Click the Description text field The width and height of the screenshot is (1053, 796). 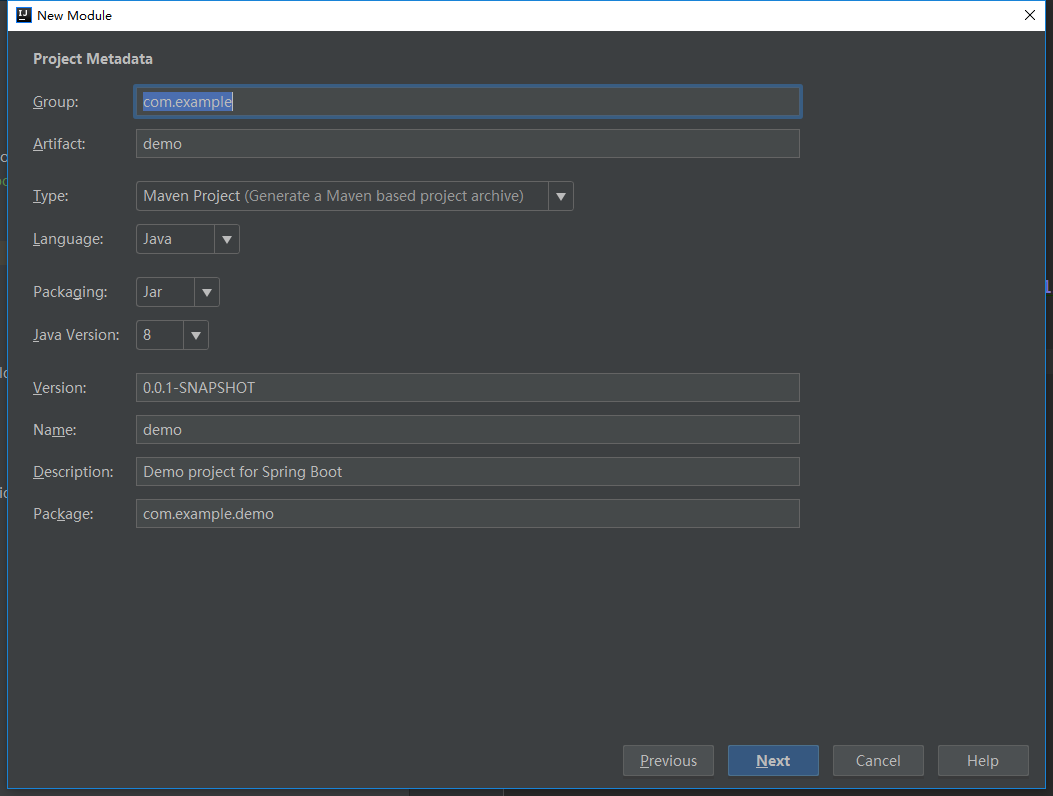pos(467,472)
